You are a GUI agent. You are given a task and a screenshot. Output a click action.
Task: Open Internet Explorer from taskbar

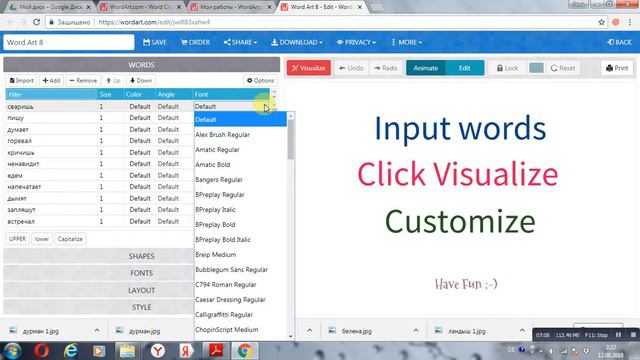(70, 351)
